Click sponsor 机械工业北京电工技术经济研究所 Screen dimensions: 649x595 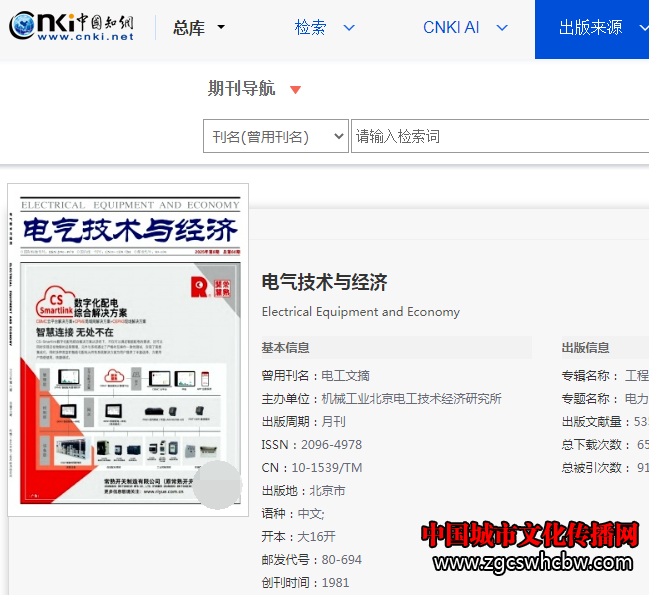(411, 399)
